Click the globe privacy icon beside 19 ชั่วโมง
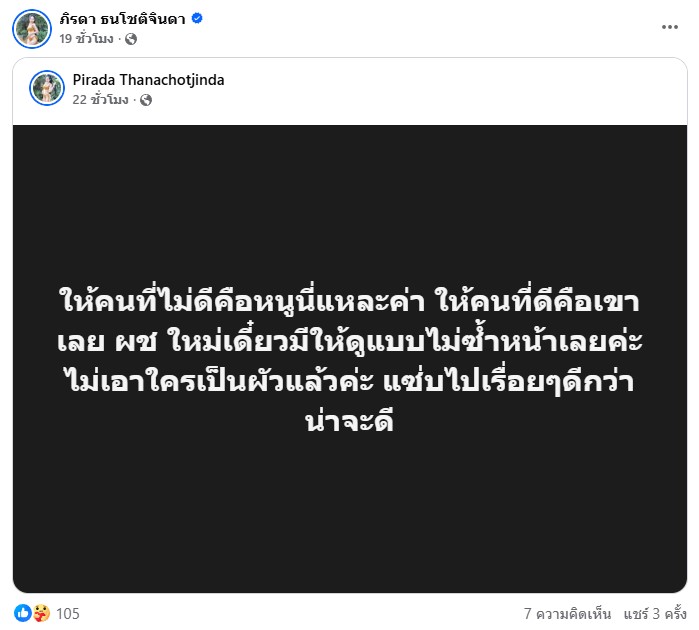The image size is (699, 630). 131,39
